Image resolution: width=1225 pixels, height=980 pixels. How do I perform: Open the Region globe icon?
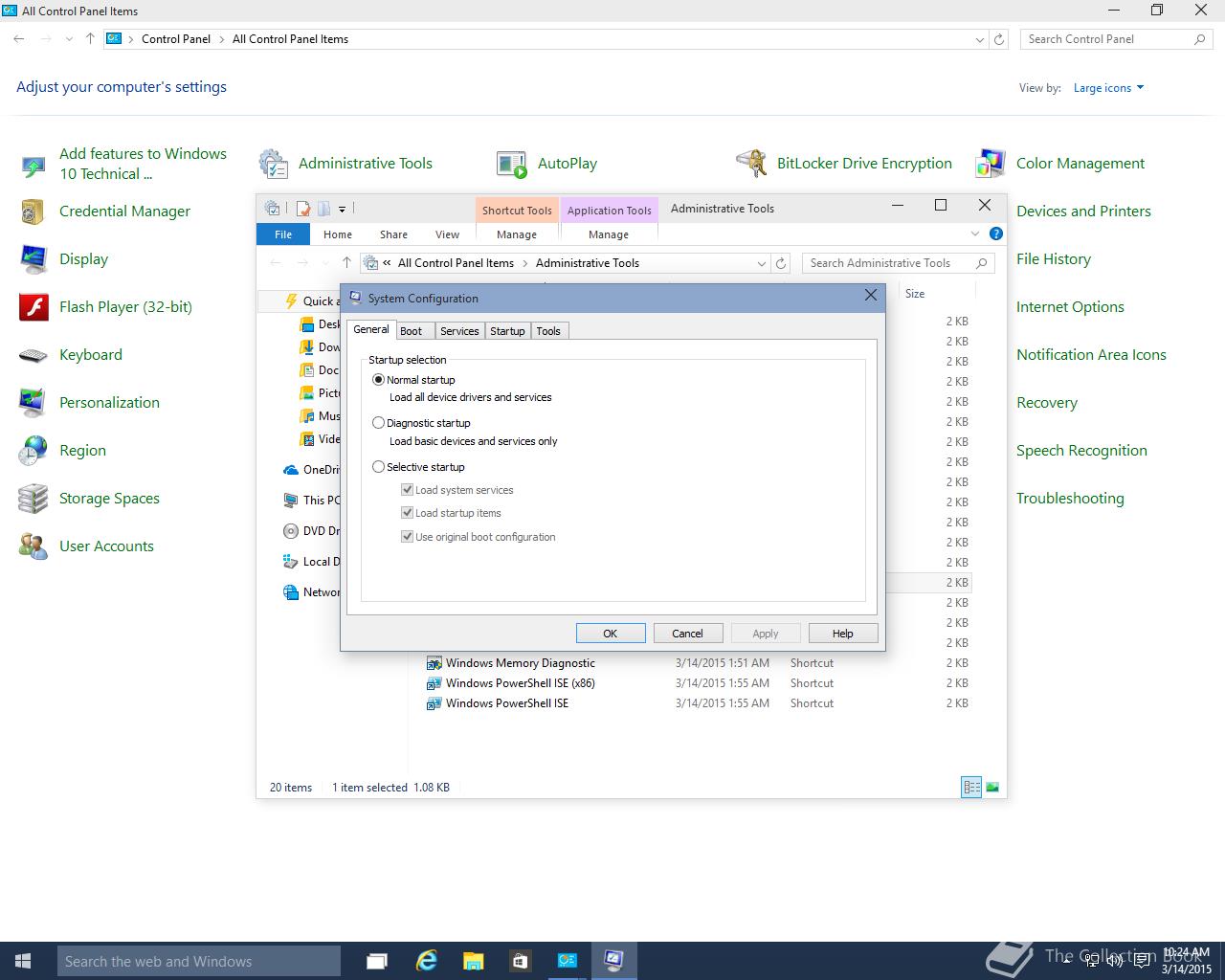[33, 451]
